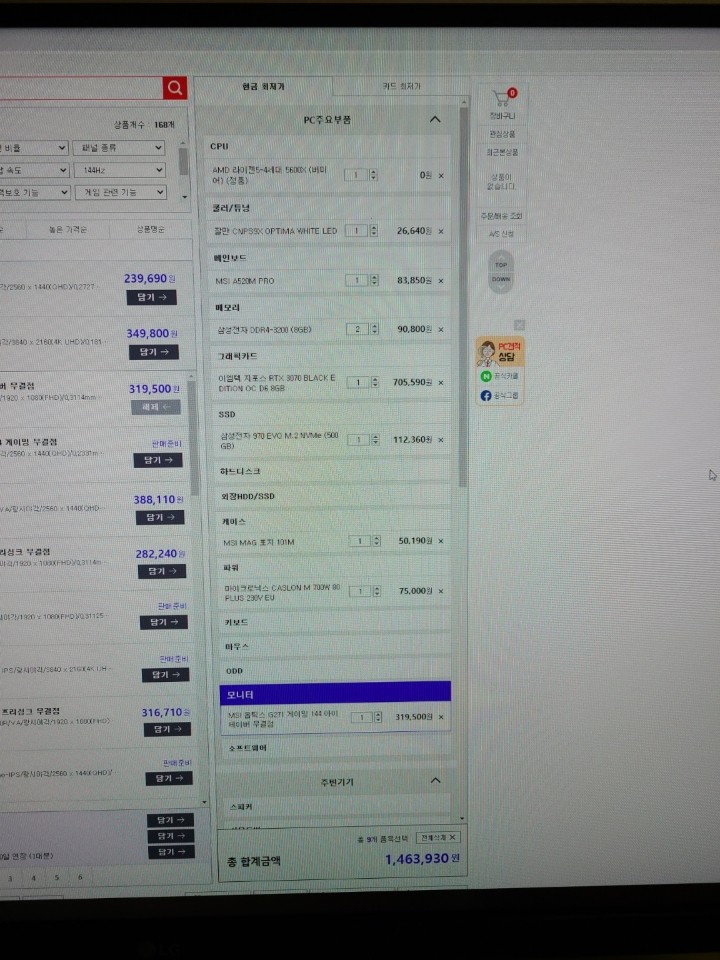This screenshot has height=960, width=720.
Task: Adjust quantity stepper for MSI A520M PRO
Action: pos(374,281)
